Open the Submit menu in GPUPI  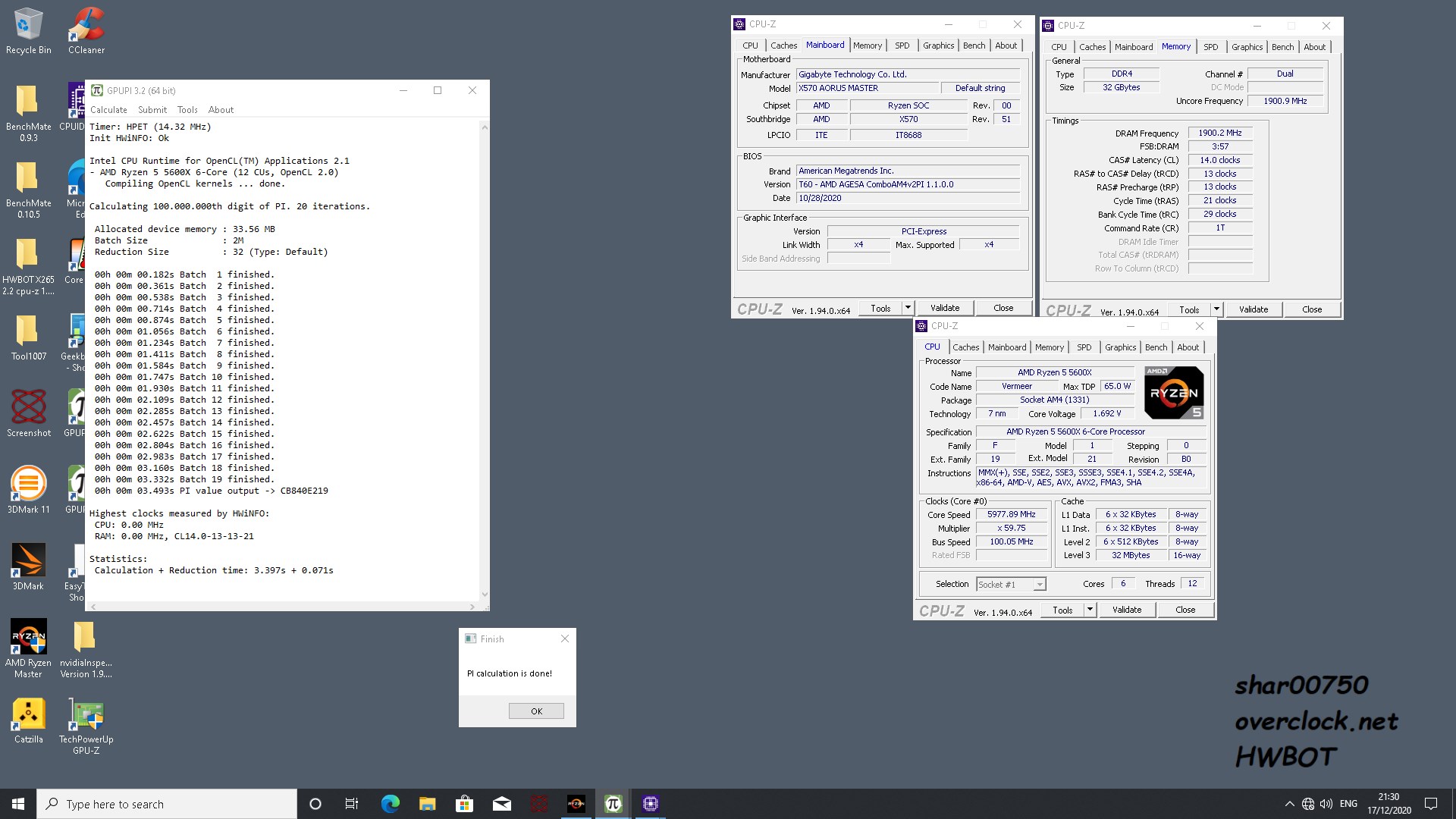(x=152, y=110)
